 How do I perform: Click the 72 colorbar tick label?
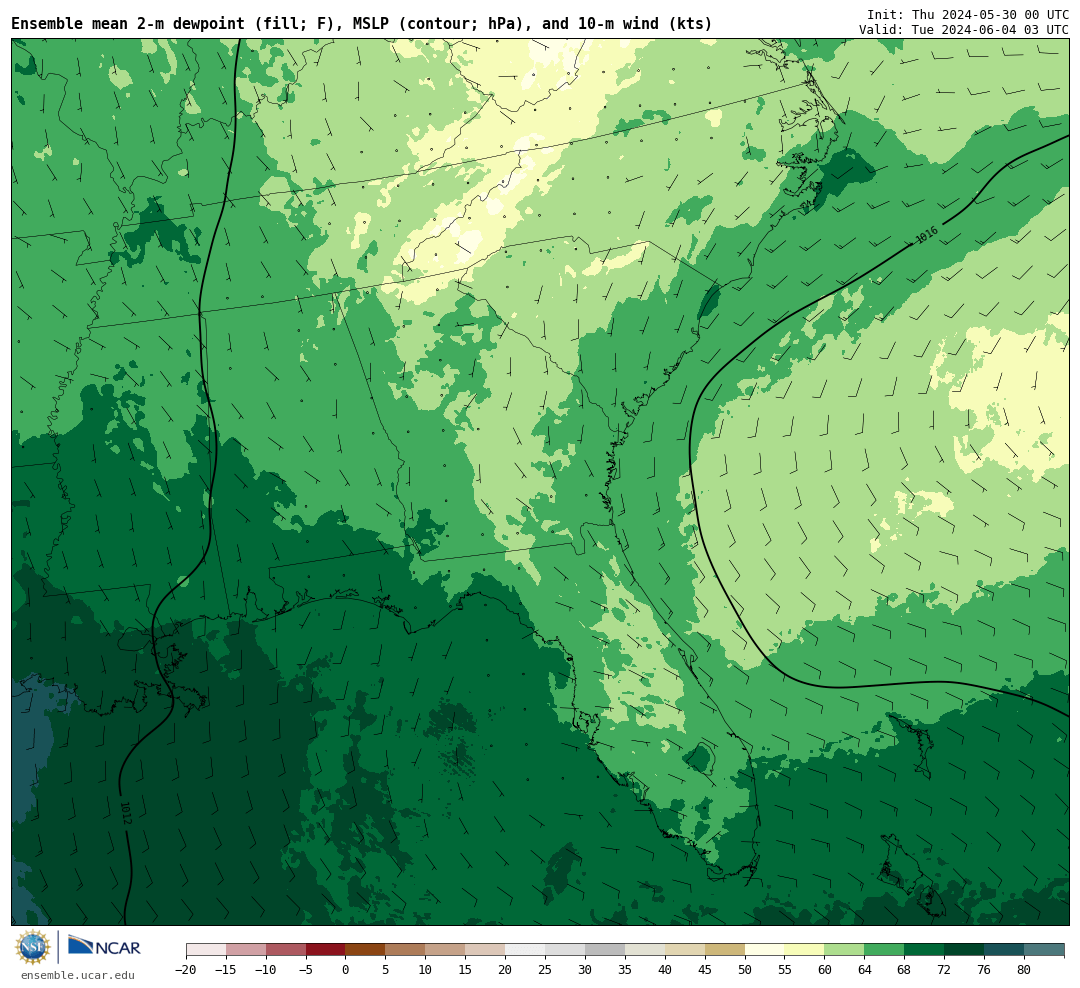click(x=945, y=969)
